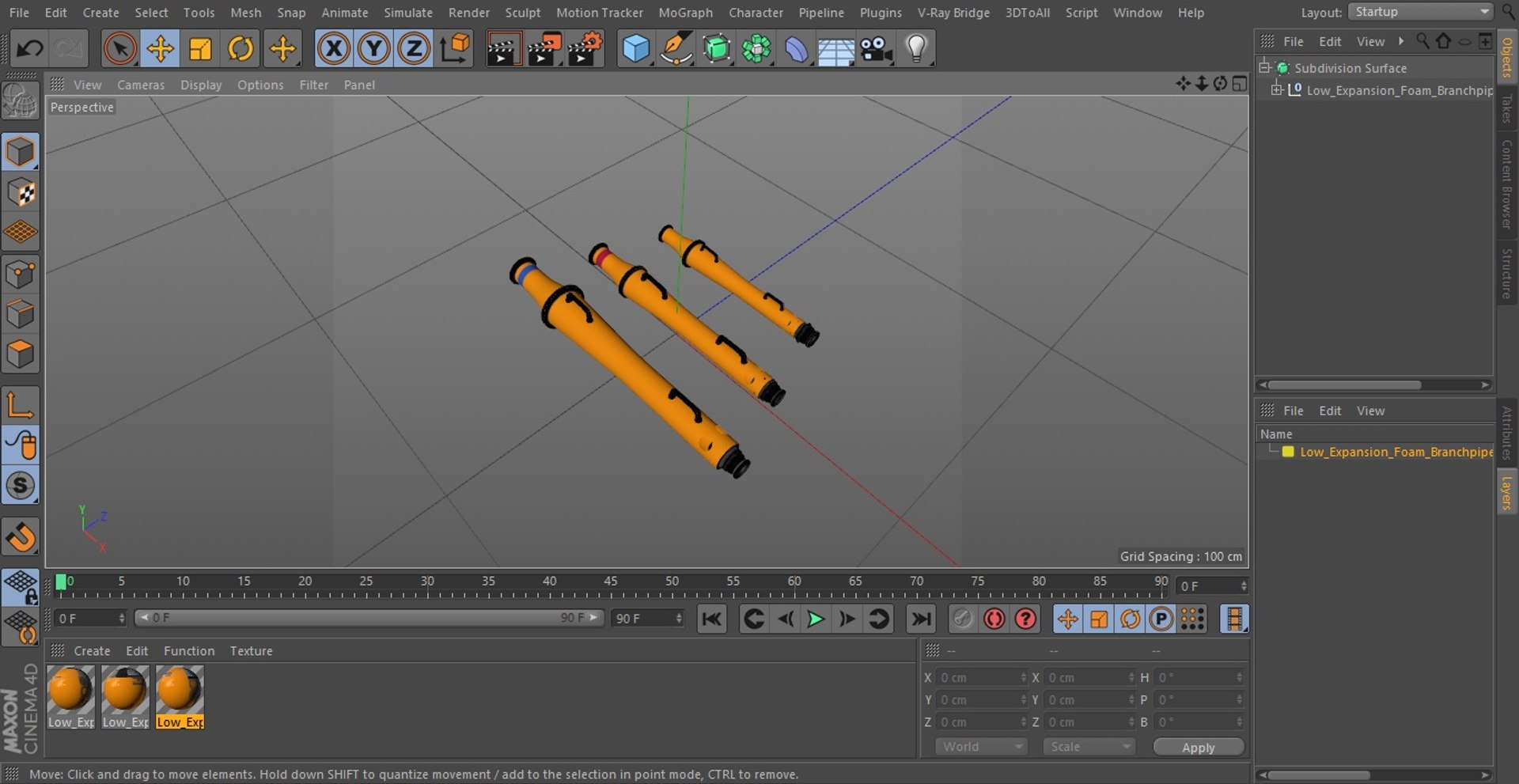Open the World coordinate dropdown

[981, 747]
